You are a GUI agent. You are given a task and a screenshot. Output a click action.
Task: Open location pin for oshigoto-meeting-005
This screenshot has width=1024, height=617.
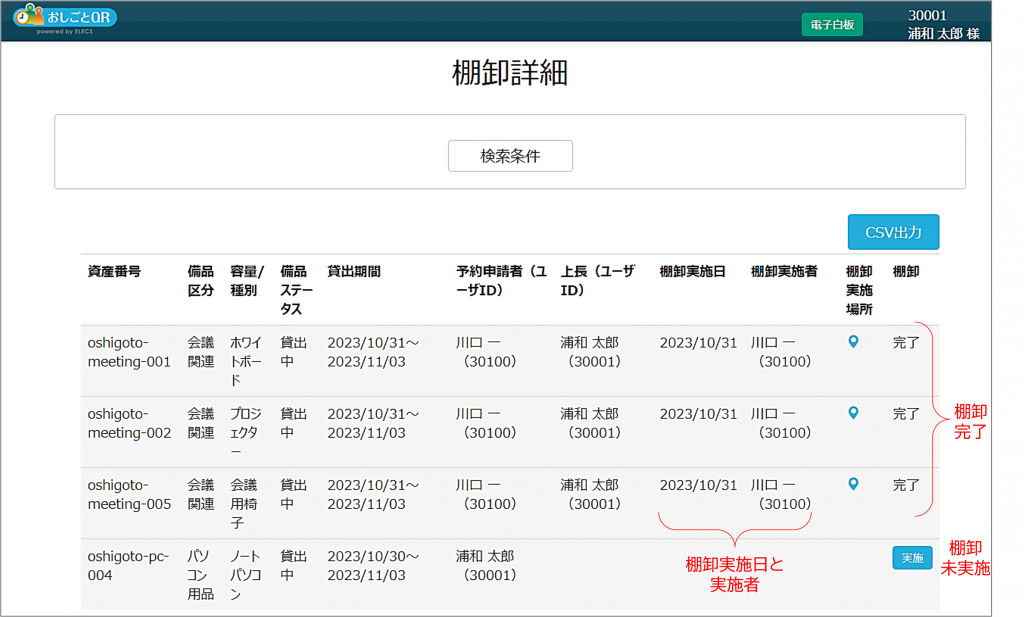click(853, 484)
